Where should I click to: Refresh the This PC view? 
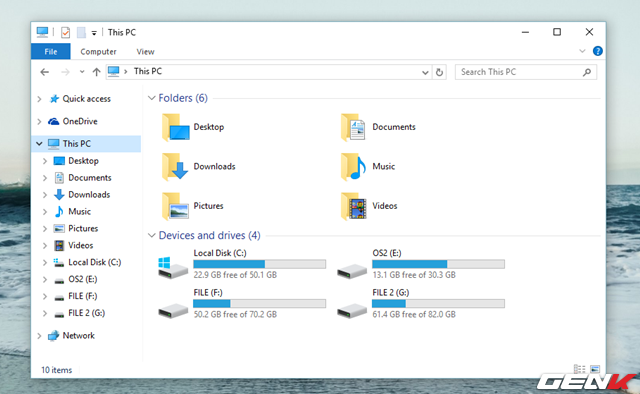[x=439, y=72]
